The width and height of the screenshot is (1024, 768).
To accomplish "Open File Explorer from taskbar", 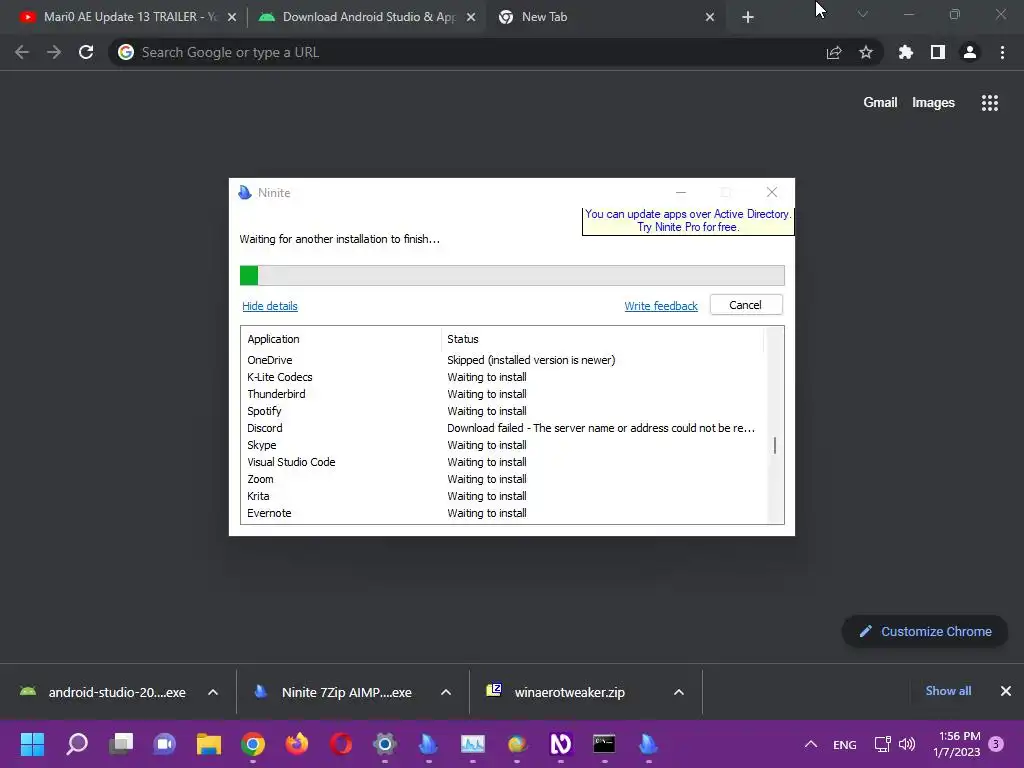I will tap(209, 744).
